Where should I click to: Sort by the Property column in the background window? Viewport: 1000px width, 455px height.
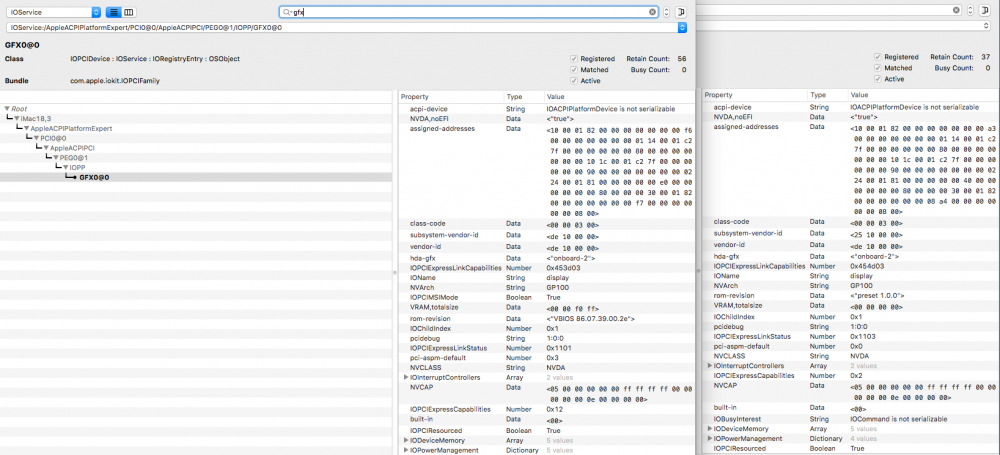pyautogui.click(x=754, y=94)
